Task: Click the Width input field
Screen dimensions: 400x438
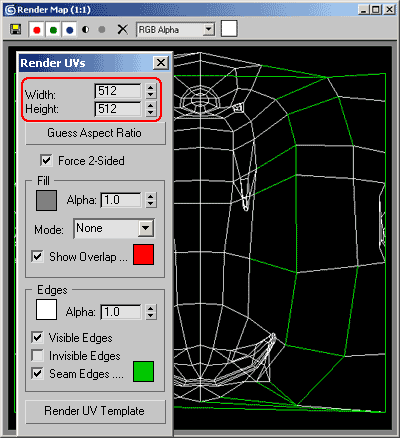Action: coord(118,91)
